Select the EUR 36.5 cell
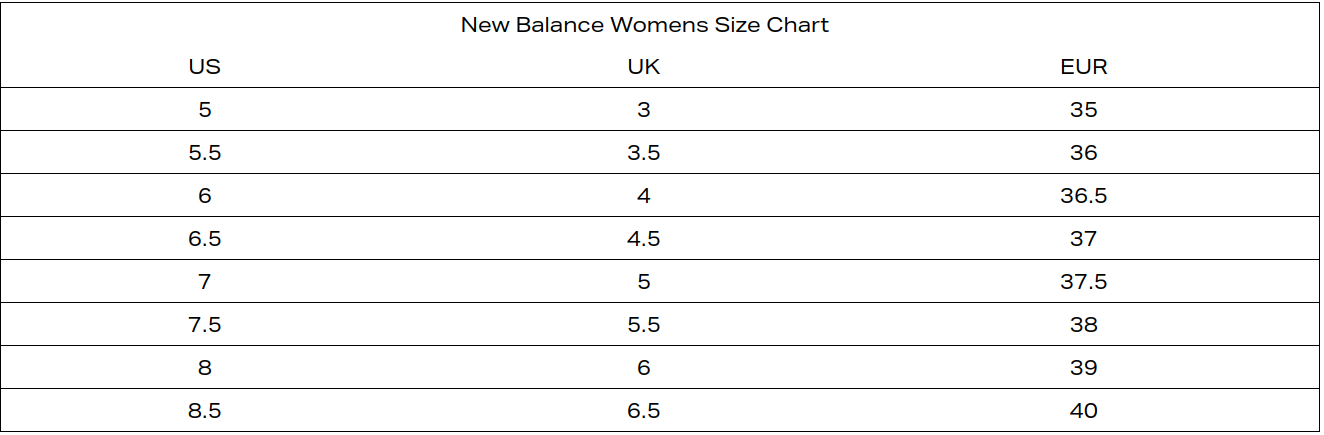Screen dimensions: 1324x435 (x=1084, y=196)
